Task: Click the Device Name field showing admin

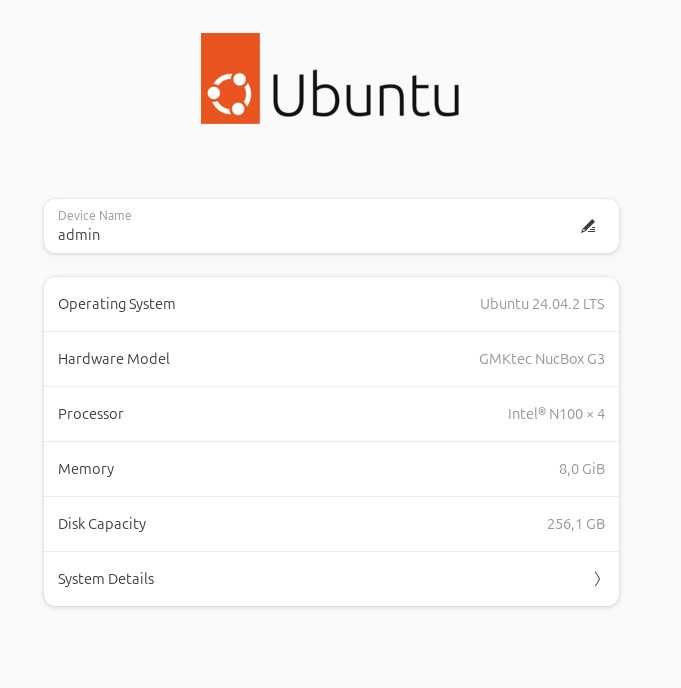Action: [x=331, y=226]
